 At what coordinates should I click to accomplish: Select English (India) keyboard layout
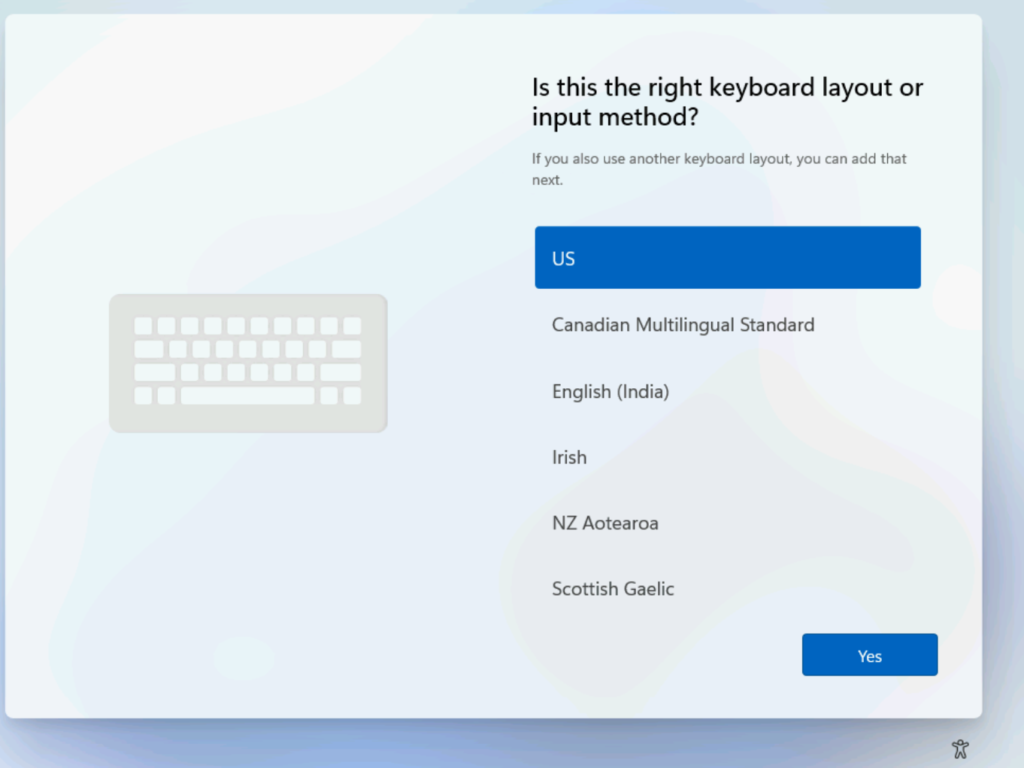728,391
